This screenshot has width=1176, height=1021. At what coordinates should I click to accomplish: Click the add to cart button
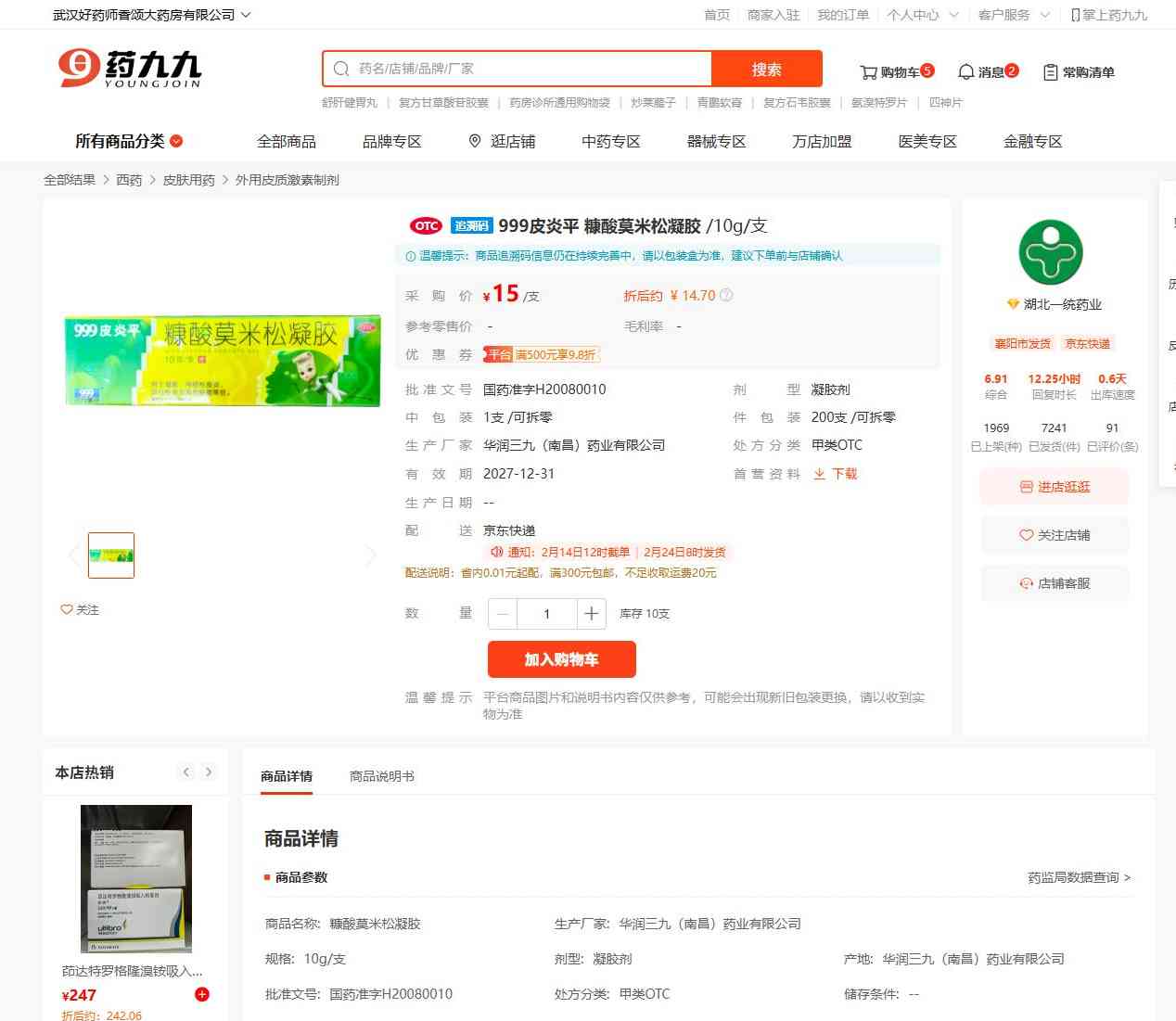[561, 659]
